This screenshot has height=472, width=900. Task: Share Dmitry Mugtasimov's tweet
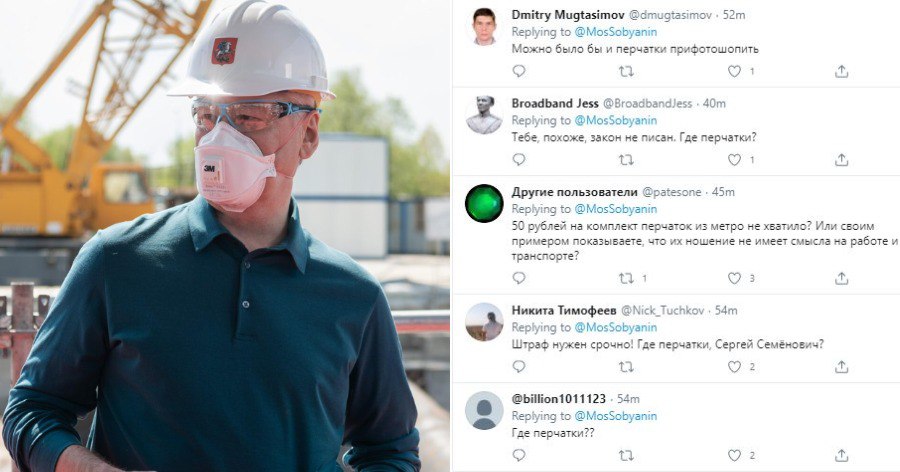tap(841, 71)
